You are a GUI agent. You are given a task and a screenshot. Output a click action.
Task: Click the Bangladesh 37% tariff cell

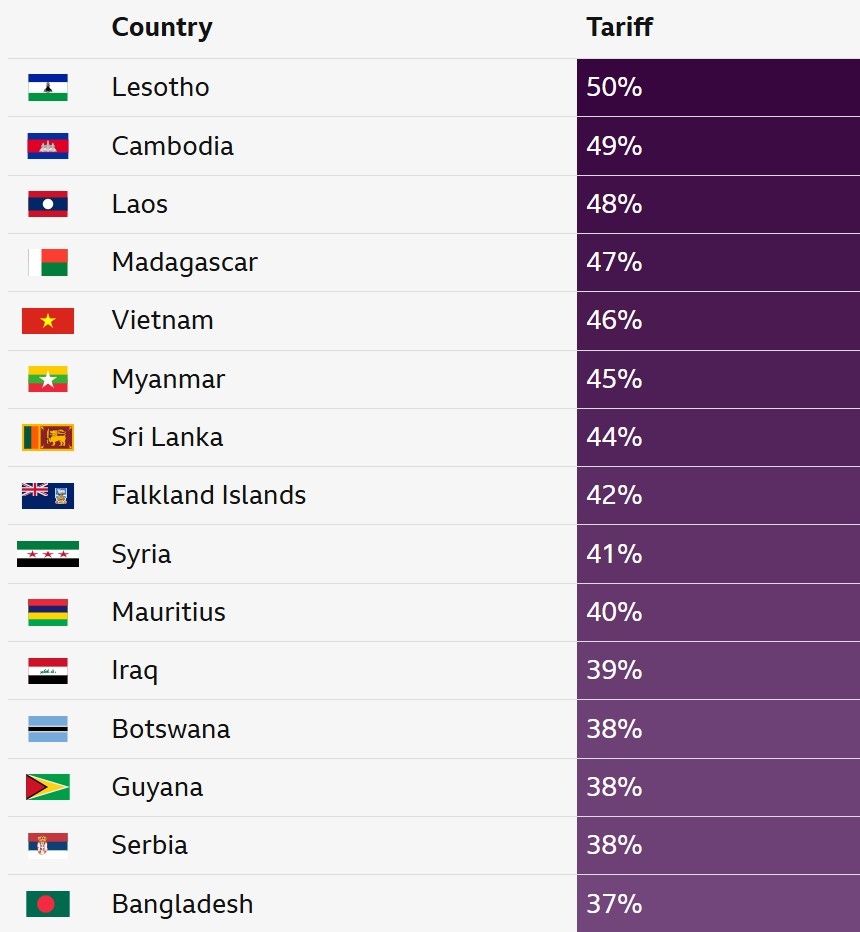click(718, 904)
